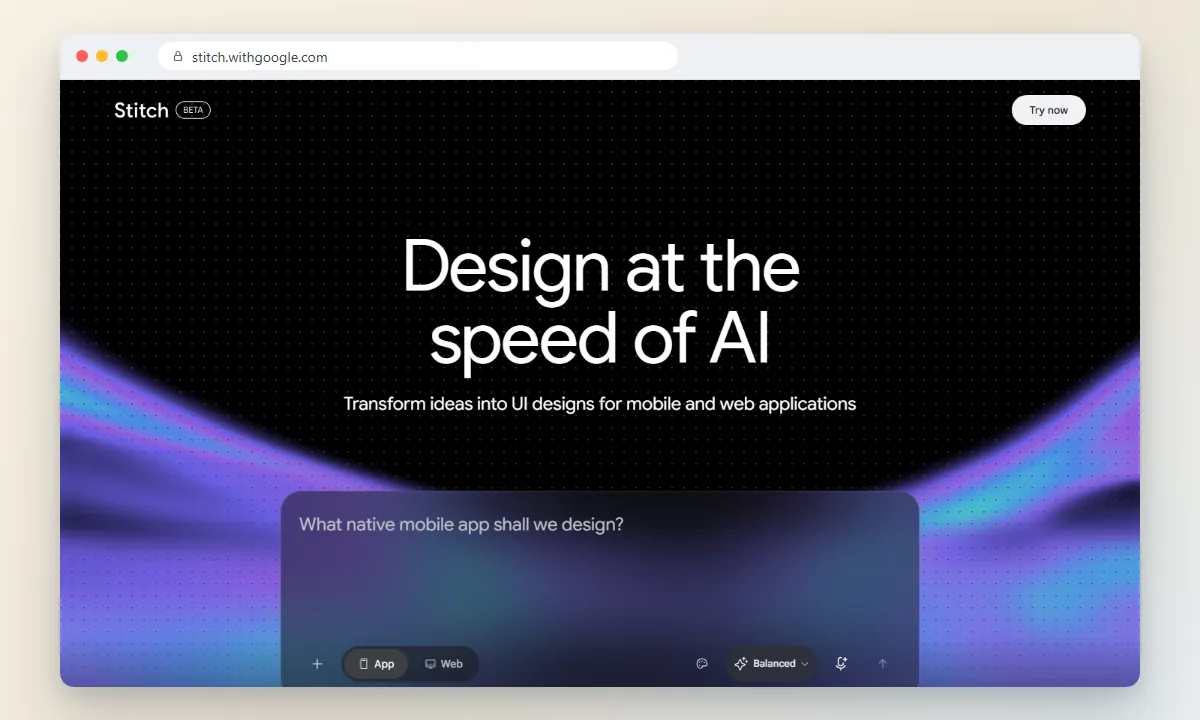Viewport: 1200px width, 720px height.
Task: Expand the Balanced model dropdown
Action: coord(771,664)
